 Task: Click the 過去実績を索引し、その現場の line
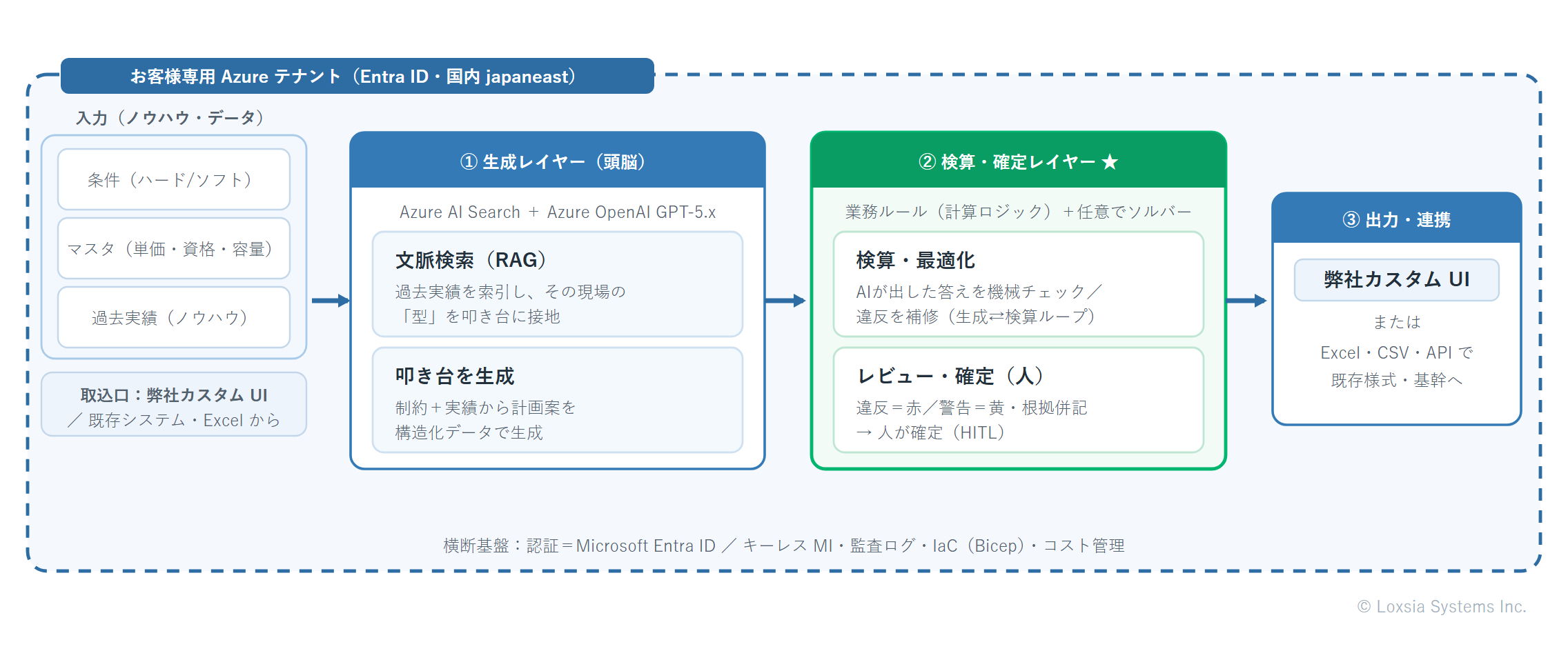[511, 292]
